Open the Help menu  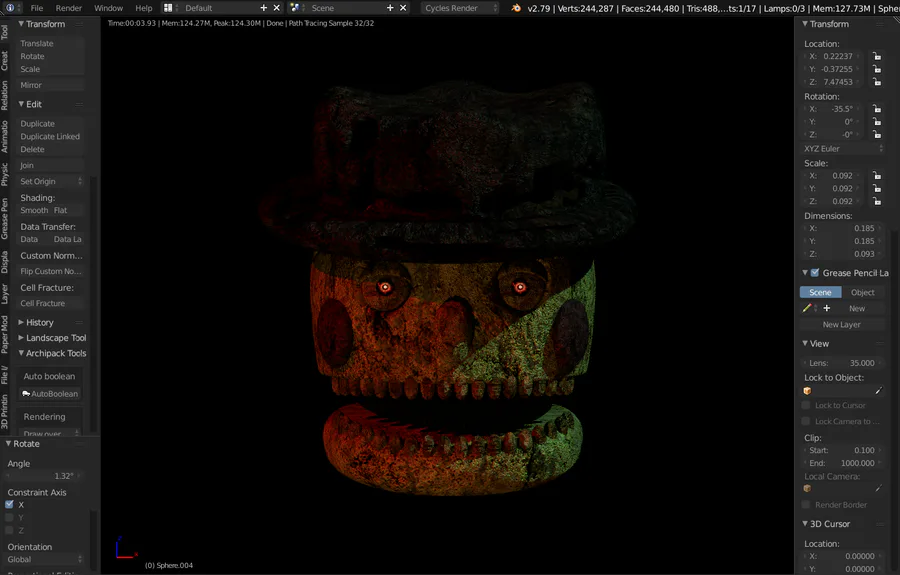point(143,8)
